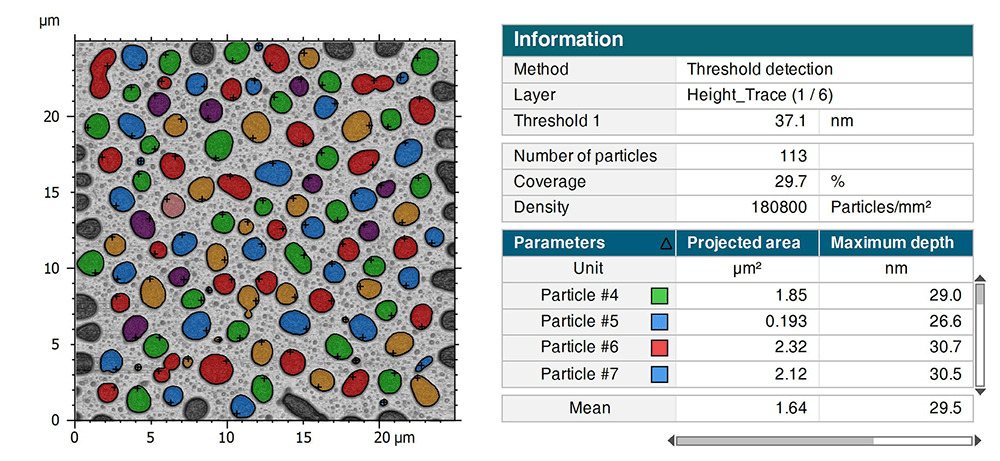
Task: Click the horizontal scrollbar right arrow
Action: [x=976, y=441]
